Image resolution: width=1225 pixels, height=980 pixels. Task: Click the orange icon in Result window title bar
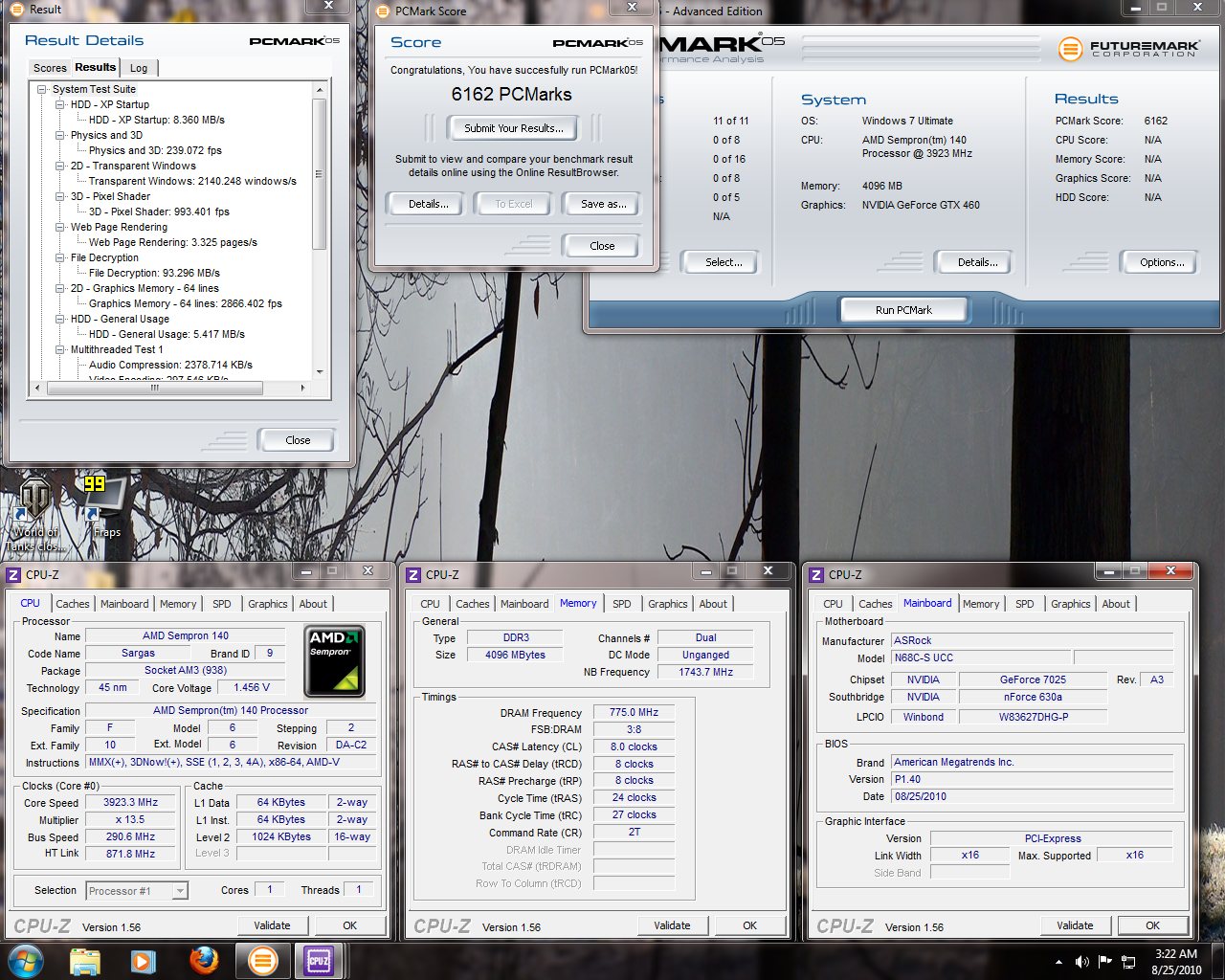tap(16, 10)
